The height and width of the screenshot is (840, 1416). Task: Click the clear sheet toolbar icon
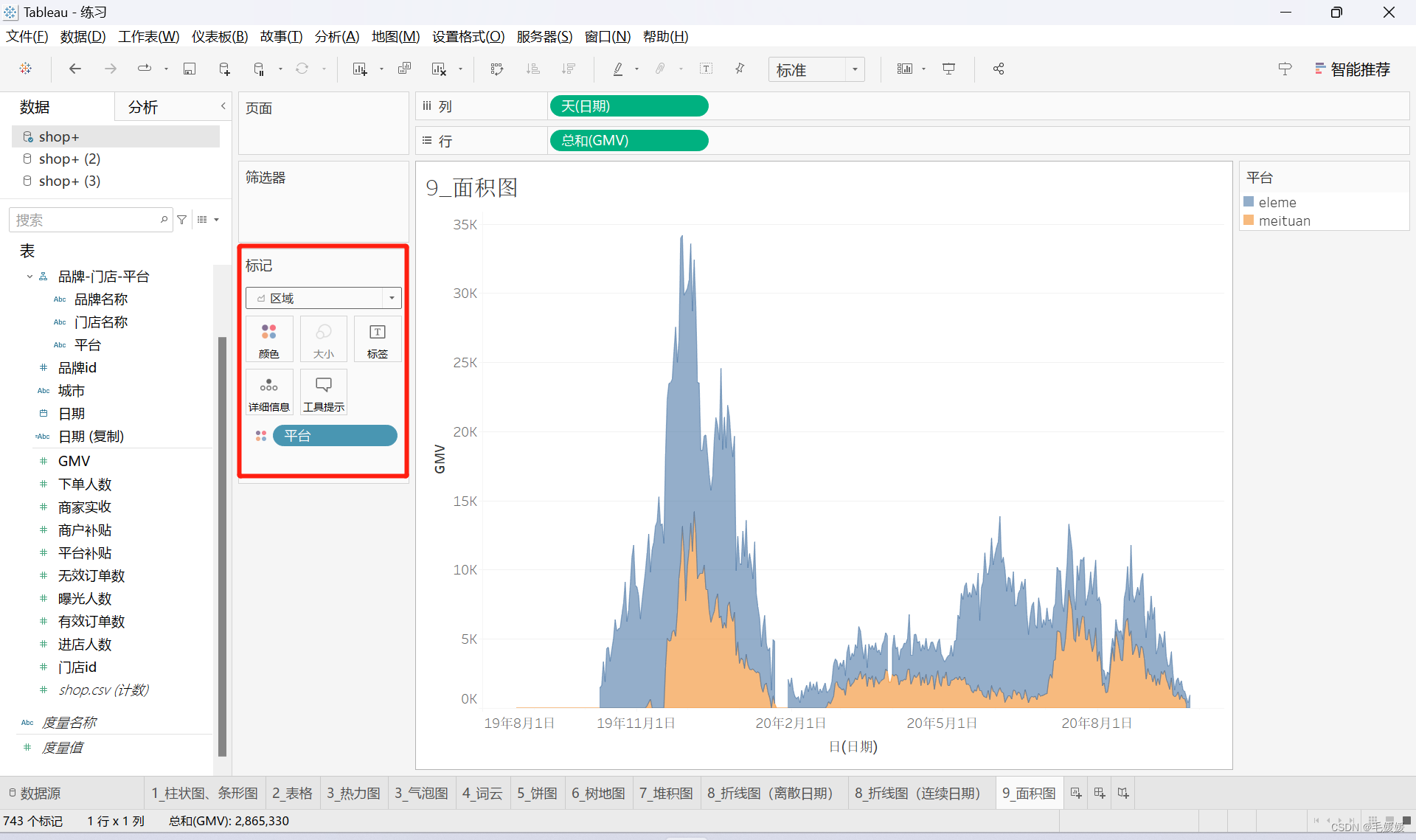coord(439,69)
